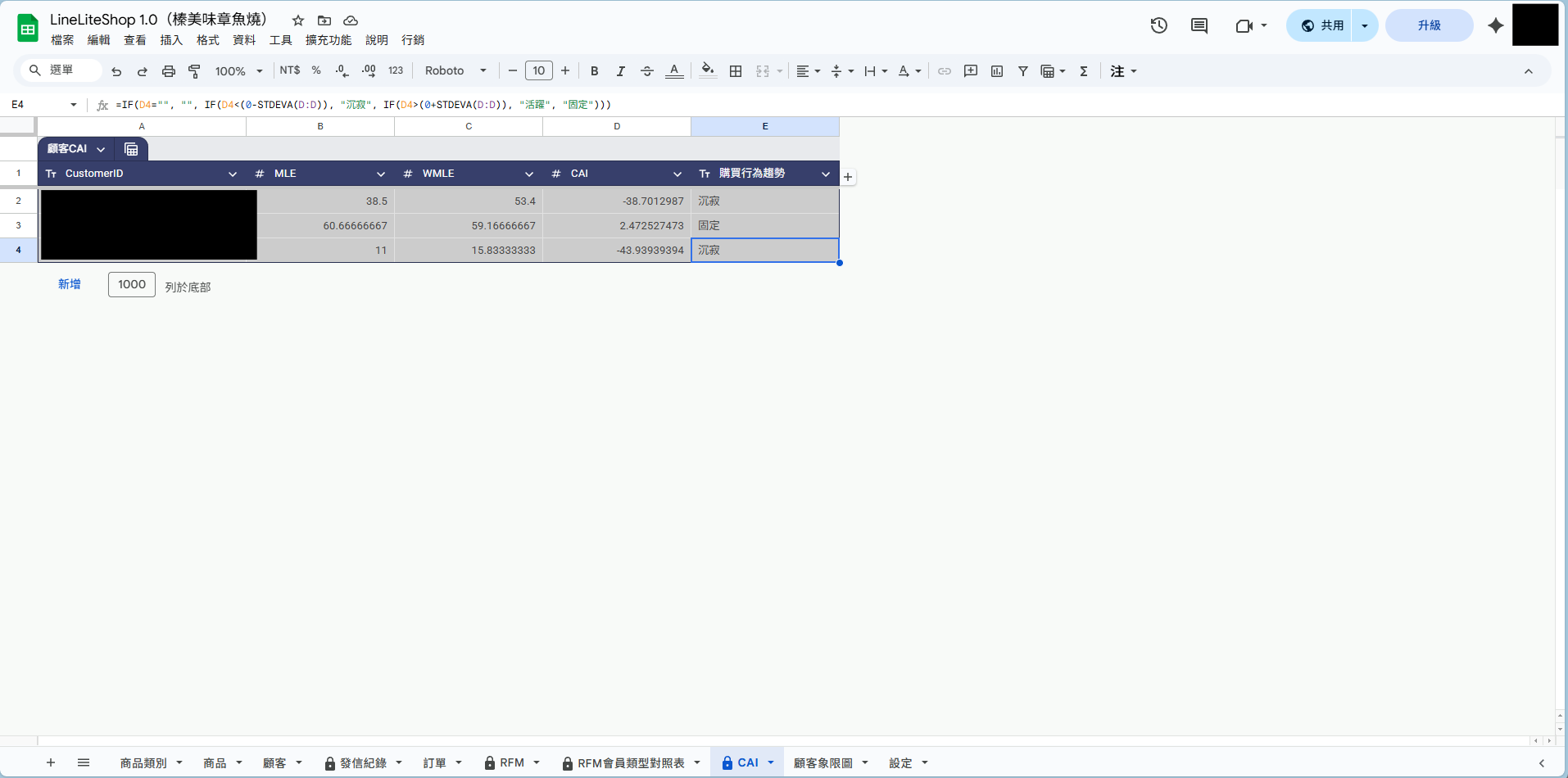Open the comments panel icon
The height and width of the screenshot is (778, 1568).
click(1199, 25)
